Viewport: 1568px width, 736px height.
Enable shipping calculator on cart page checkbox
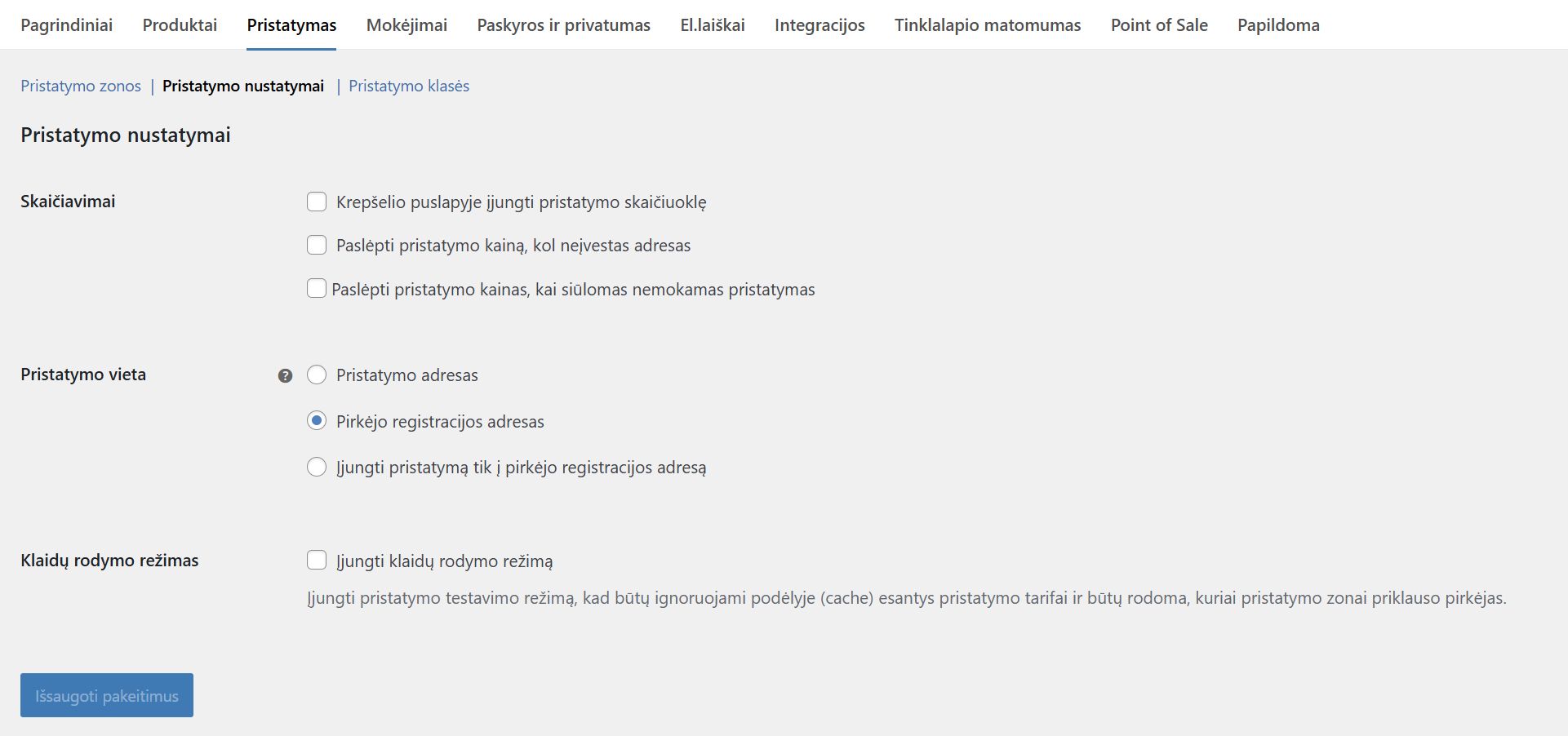point(317,202)
